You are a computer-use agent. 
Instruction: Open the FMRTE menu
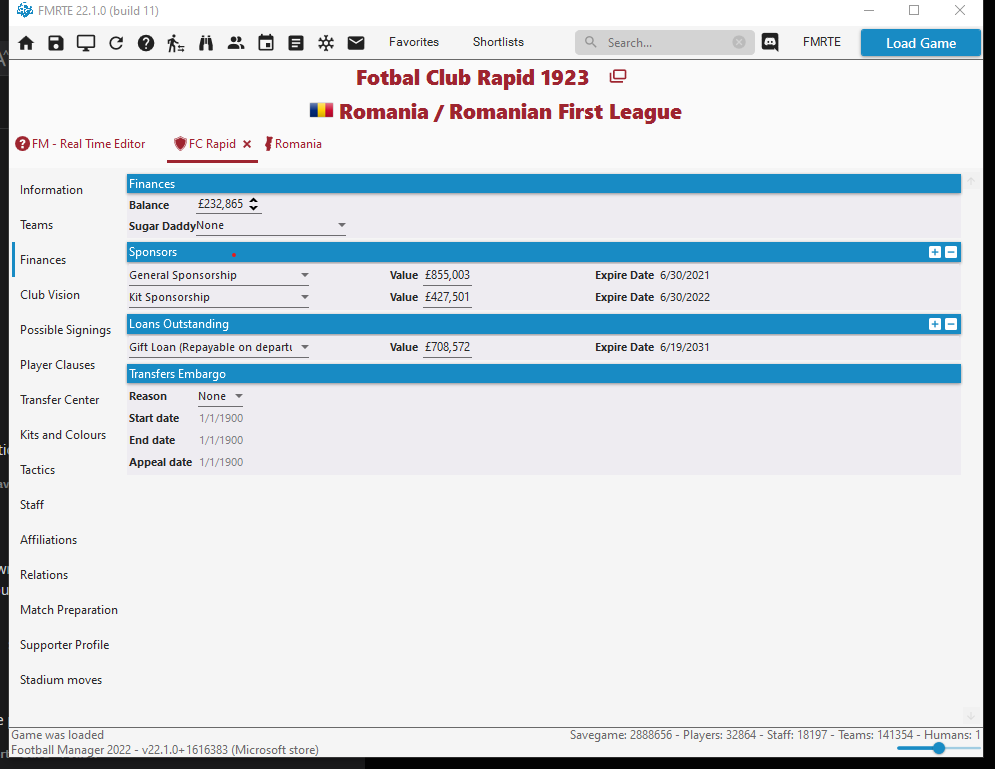821,42
